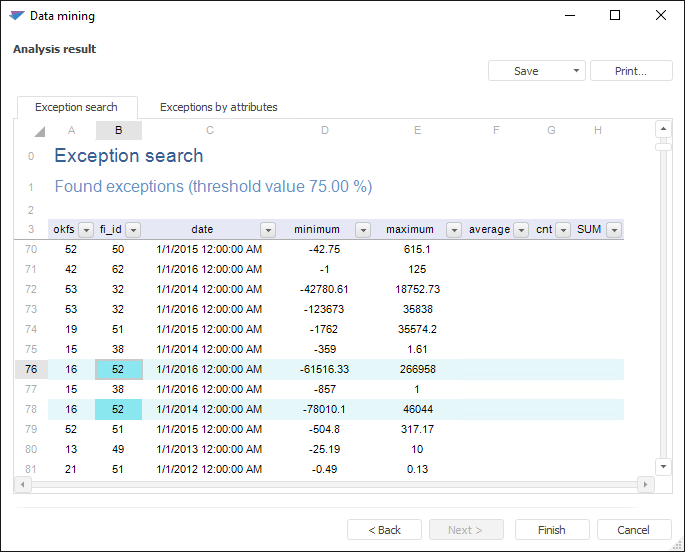Click the Data mining app icon in title bar

[16, 16]
